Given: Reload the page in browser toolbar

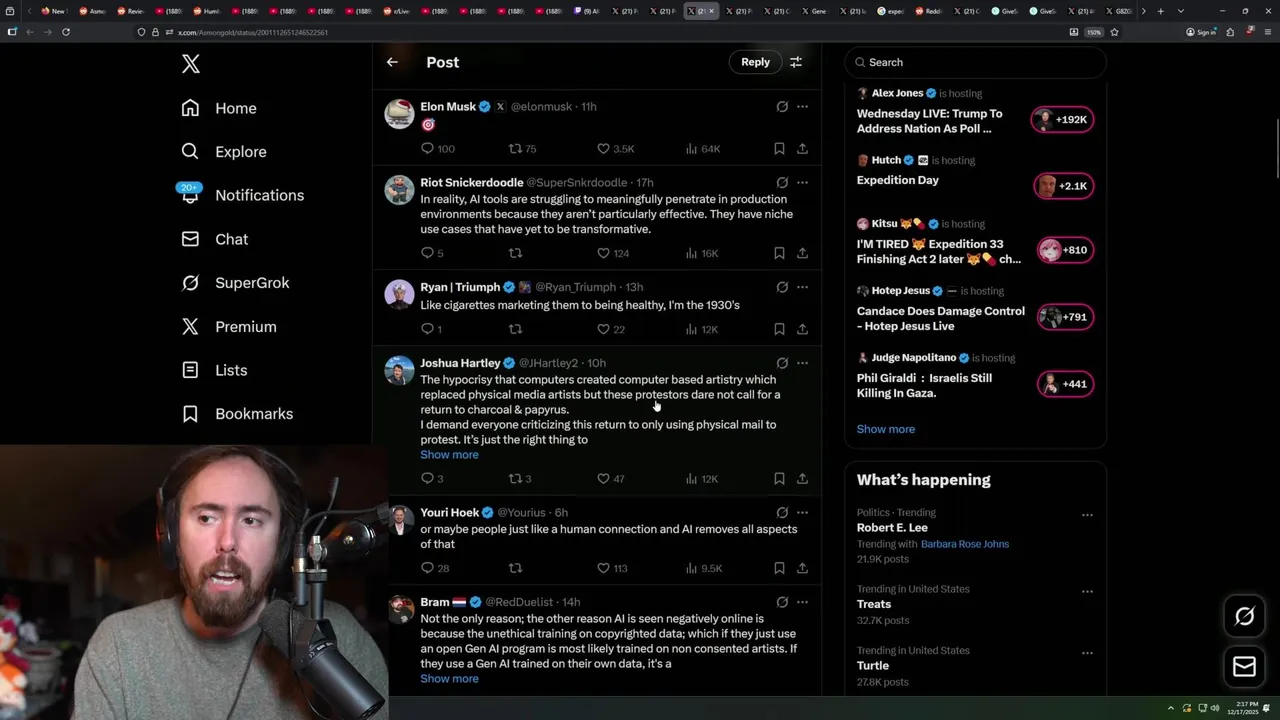Looking at the screenshot, I should pyautogui.click(x=66, y=32).
